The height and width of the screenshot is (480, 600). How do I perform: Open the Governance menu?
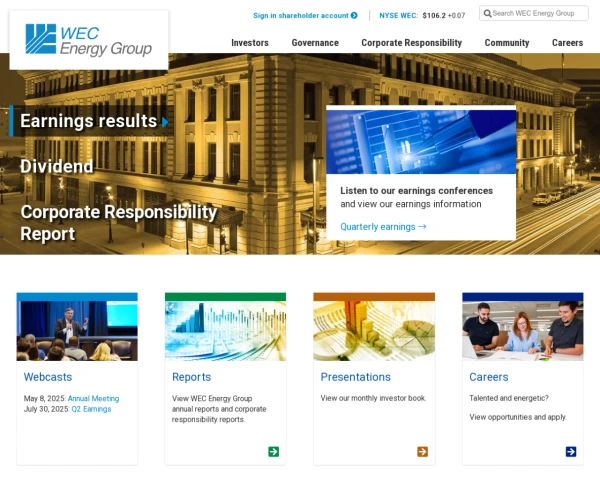coord(315,43)
